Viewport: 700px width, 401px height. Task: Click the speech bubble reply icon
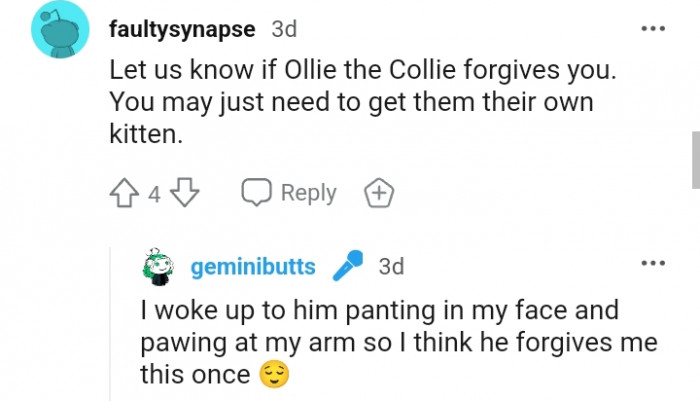click(258, 193)
